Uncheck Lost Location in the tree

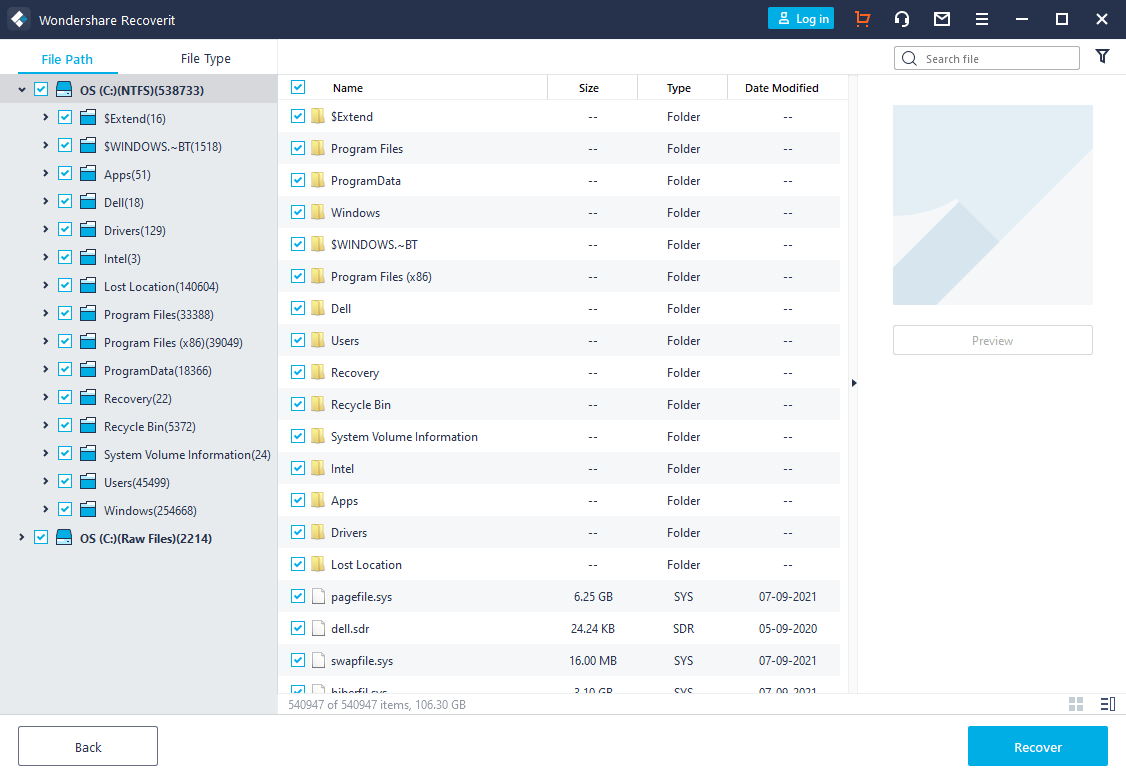coord(65,286)
